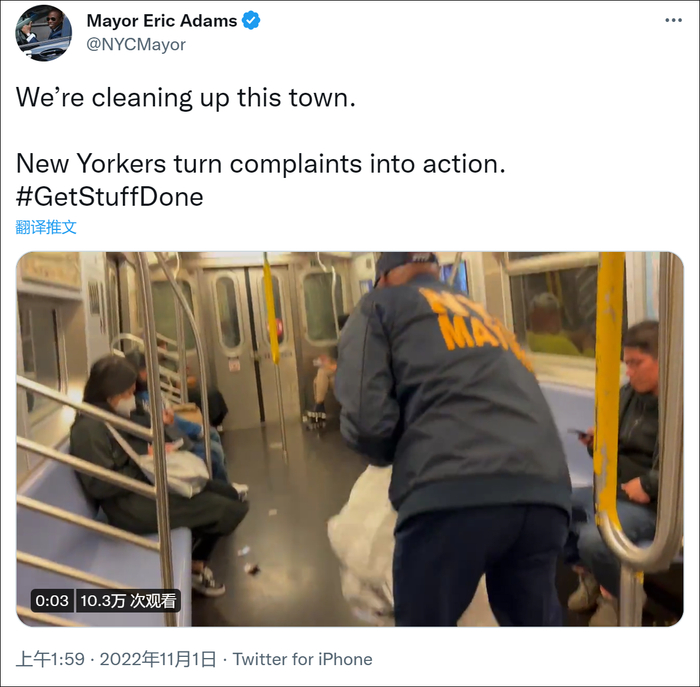
Task: Click the blue verified checkmark badge
Action: pos(251,21)
